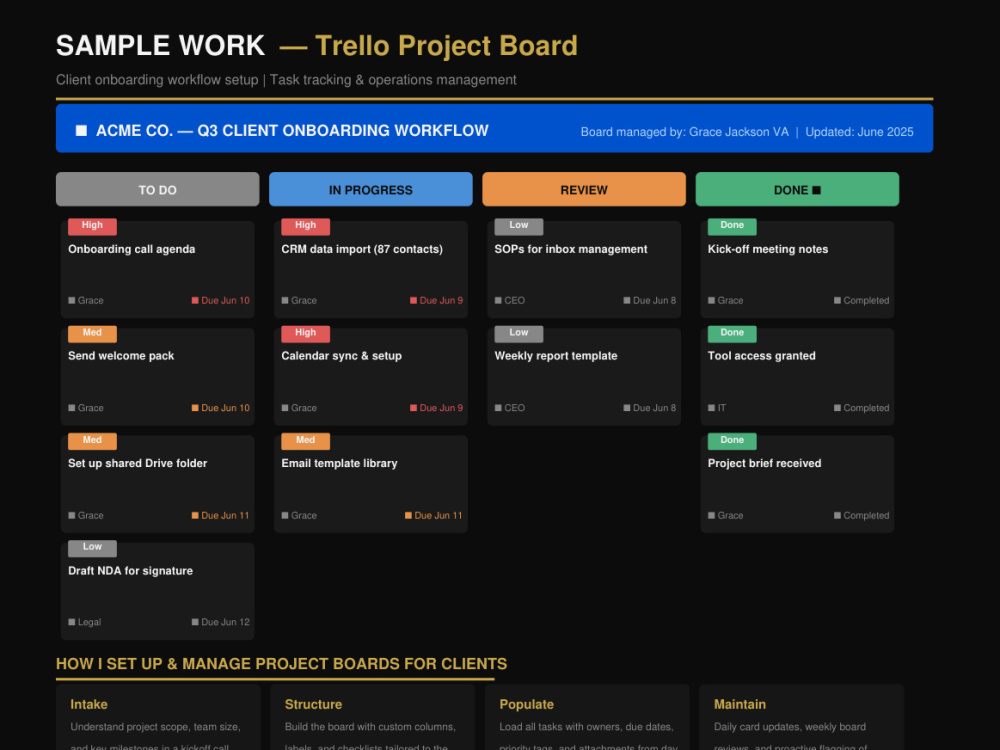
Task: Open the Draft NDA for signature card
Action: [158, 591]
